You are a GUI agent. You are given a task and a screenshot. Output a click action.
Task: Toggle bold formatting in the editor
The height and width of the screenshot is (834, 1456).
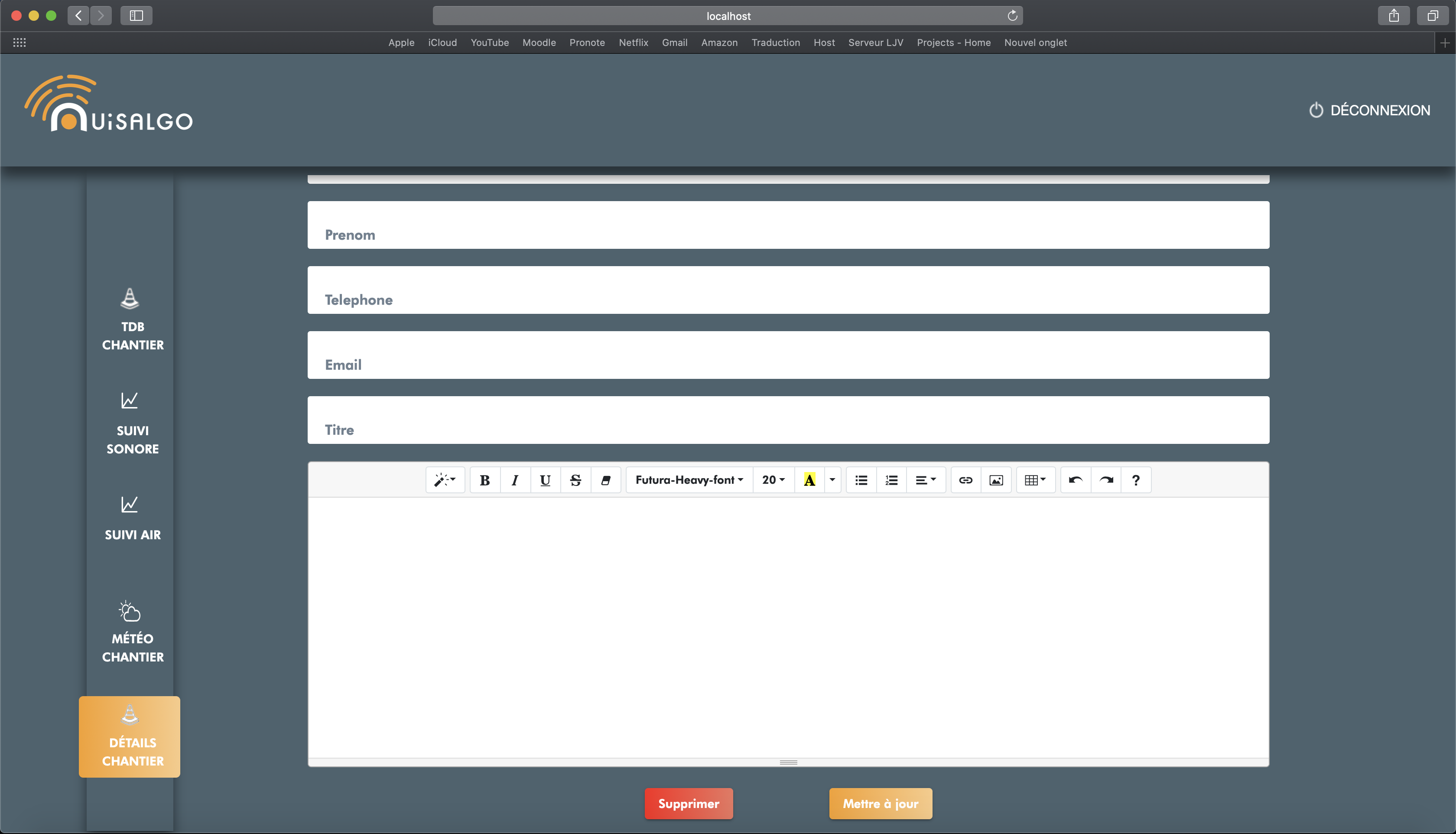click(485, 480)
